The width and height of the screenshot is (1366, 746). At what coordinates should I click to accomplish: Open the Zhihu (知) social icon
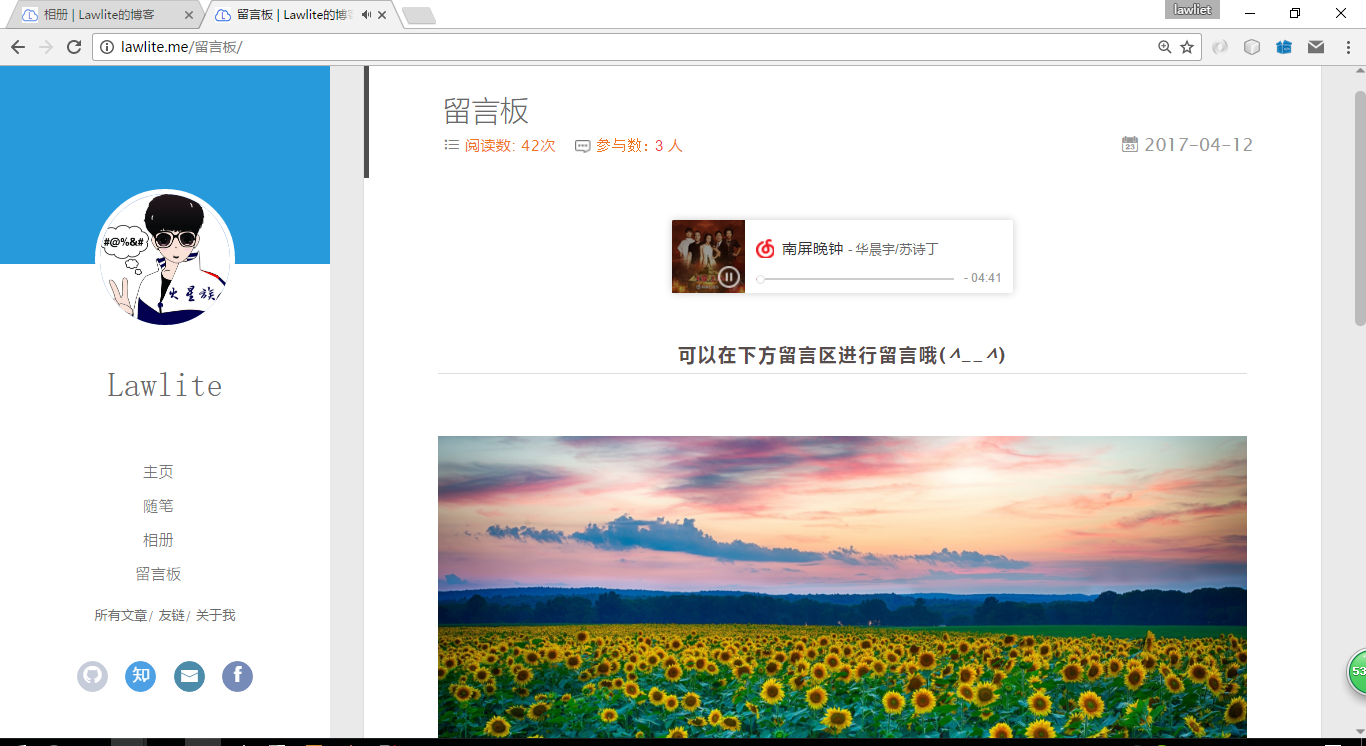coord(141,677)
